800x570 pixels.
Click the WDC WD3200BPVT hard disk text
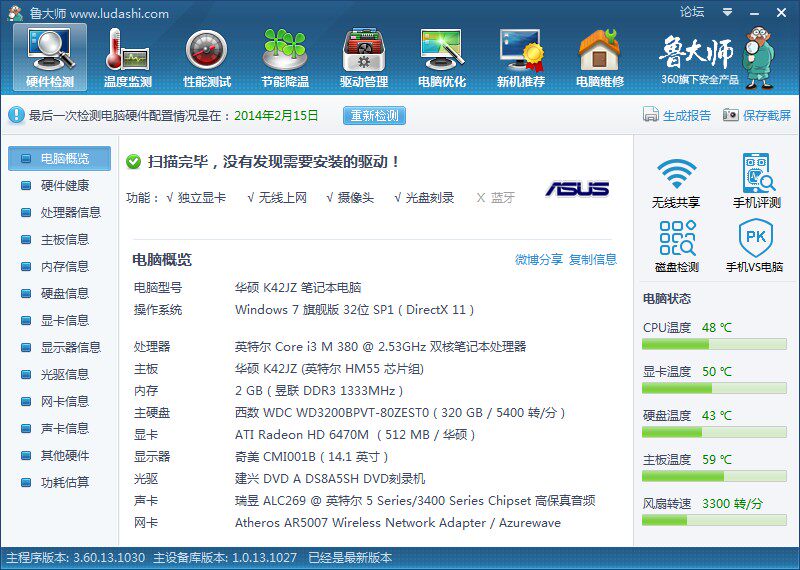point(400,413)
